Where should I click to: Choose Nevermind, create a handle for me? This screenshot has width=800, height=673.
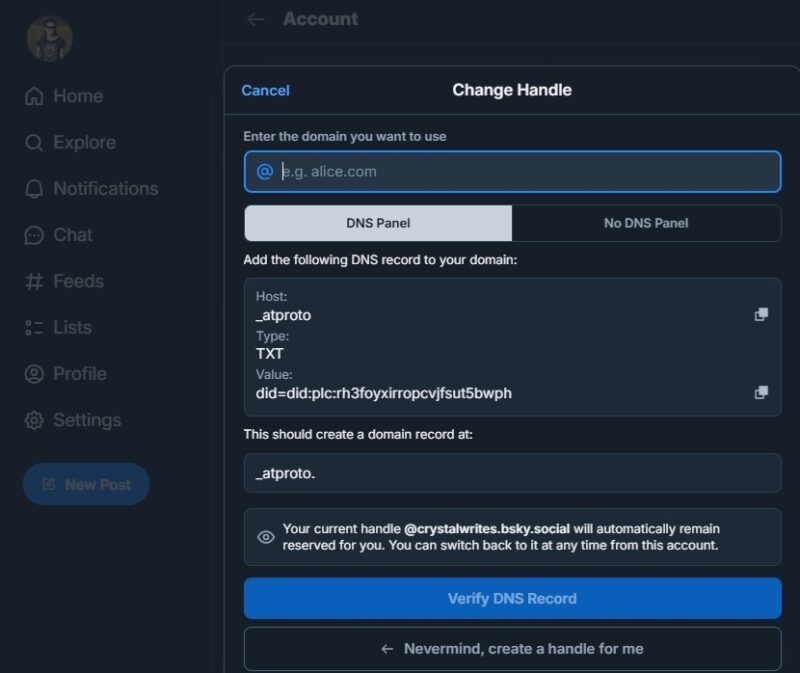[512, 648]
